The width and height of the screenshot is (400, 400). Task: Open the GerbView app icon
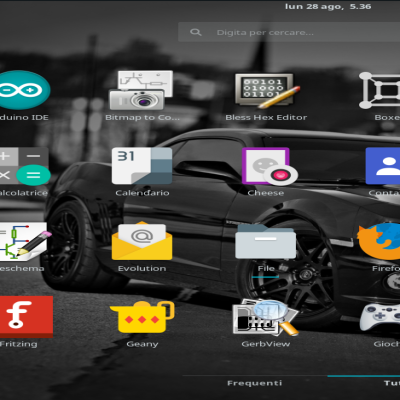pyautogui.click(x=265, y=317)
